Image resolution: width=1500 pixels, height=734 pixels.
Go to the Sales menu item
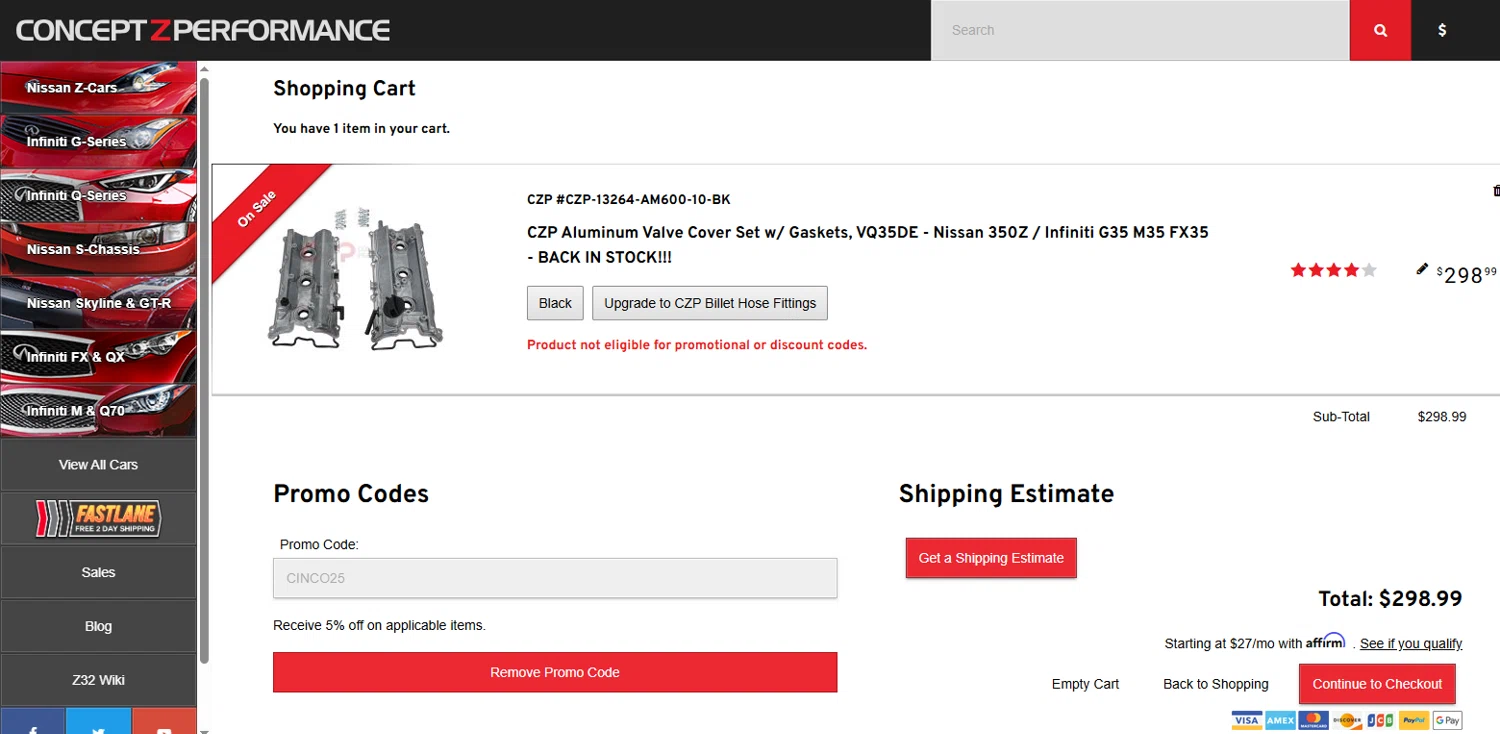(x=98, y=572)
